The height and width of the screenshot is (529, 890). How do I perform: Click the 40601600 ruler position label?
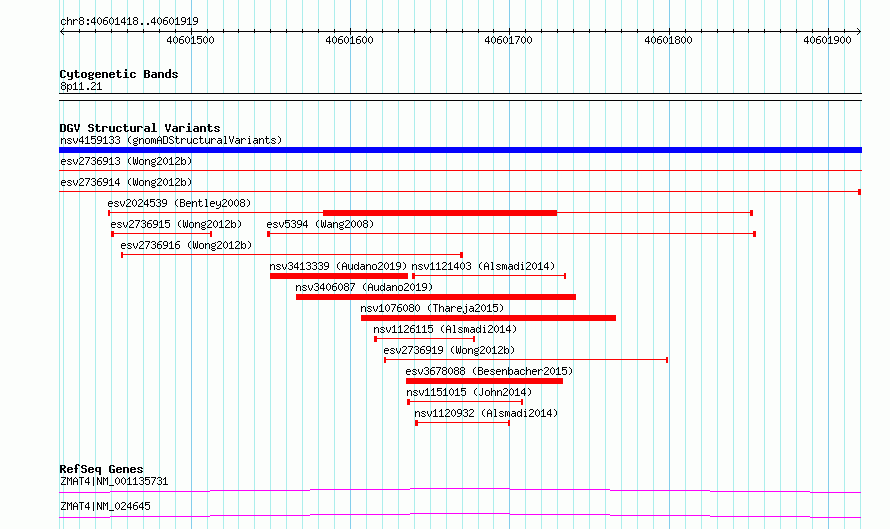(x=349, y=40)
